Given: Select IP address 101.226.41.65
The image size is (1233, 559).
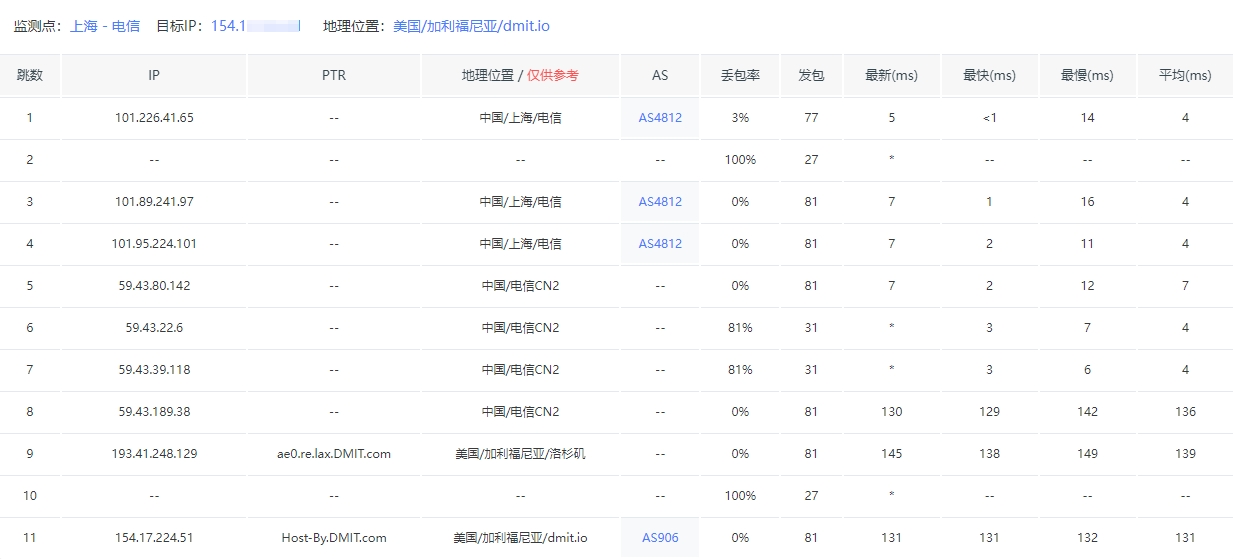Looking at the screenshot, I should (x=154, y=118).
